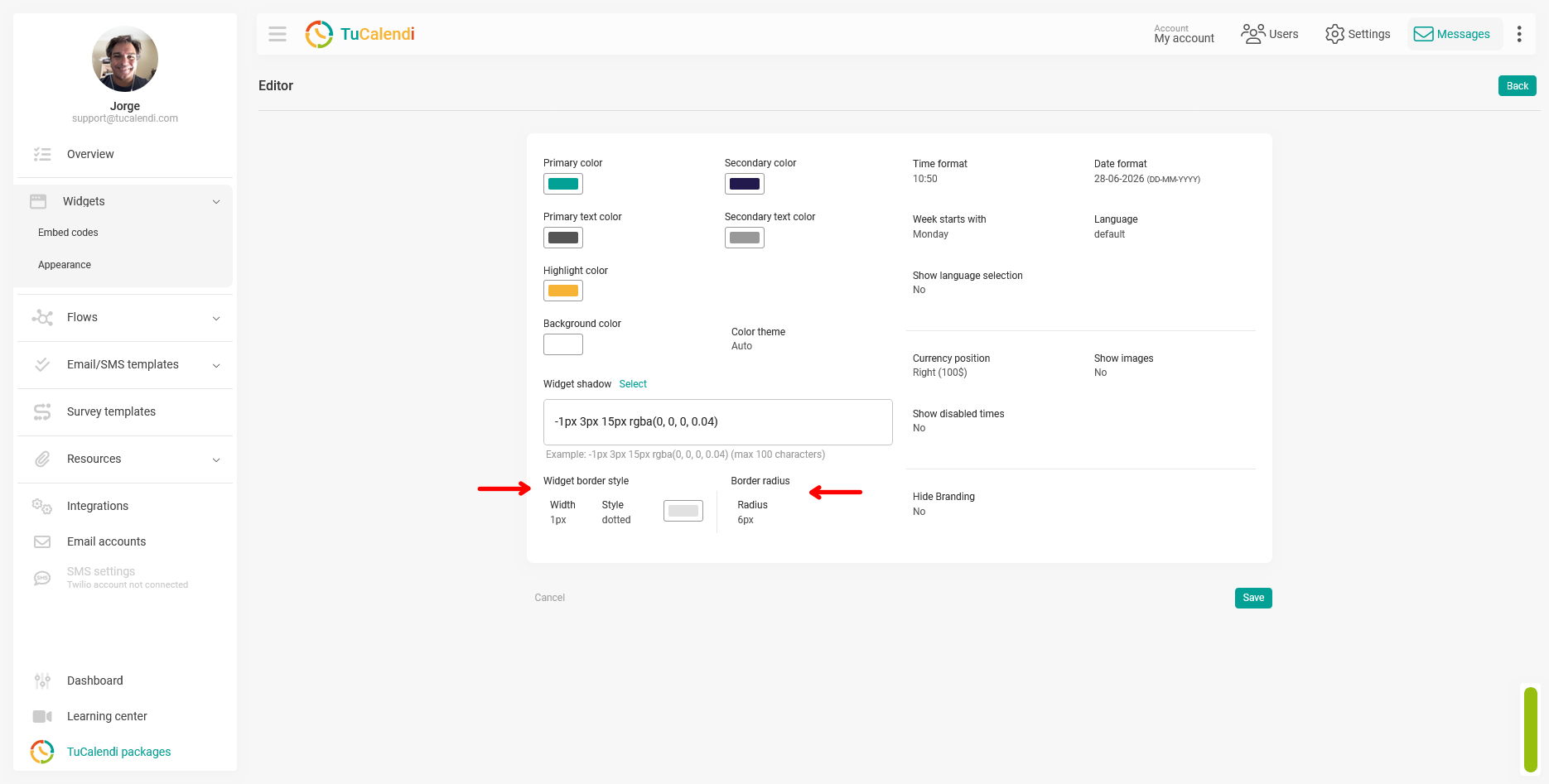Viewport: 1549px width, 784px height.
Task: Click the hamburger menu icon
Action: tap(277, 34)
